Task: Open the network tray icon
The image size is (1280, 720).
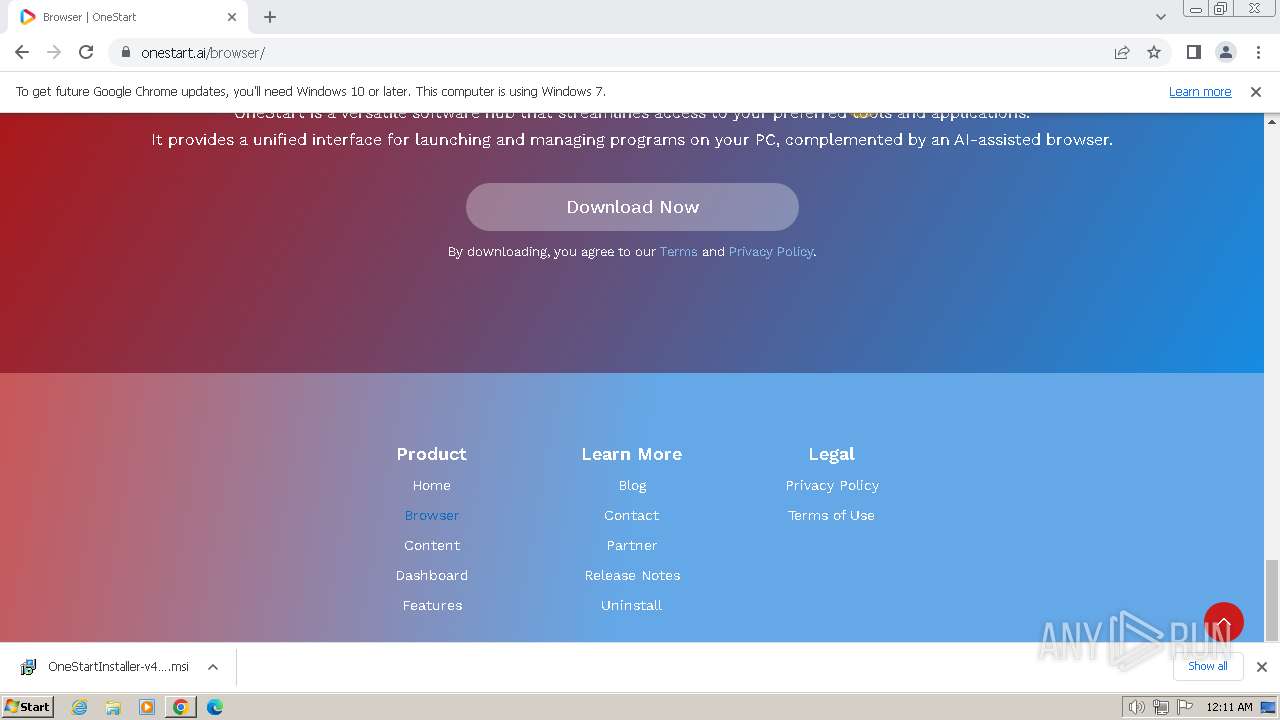Action: (1161, 707)
